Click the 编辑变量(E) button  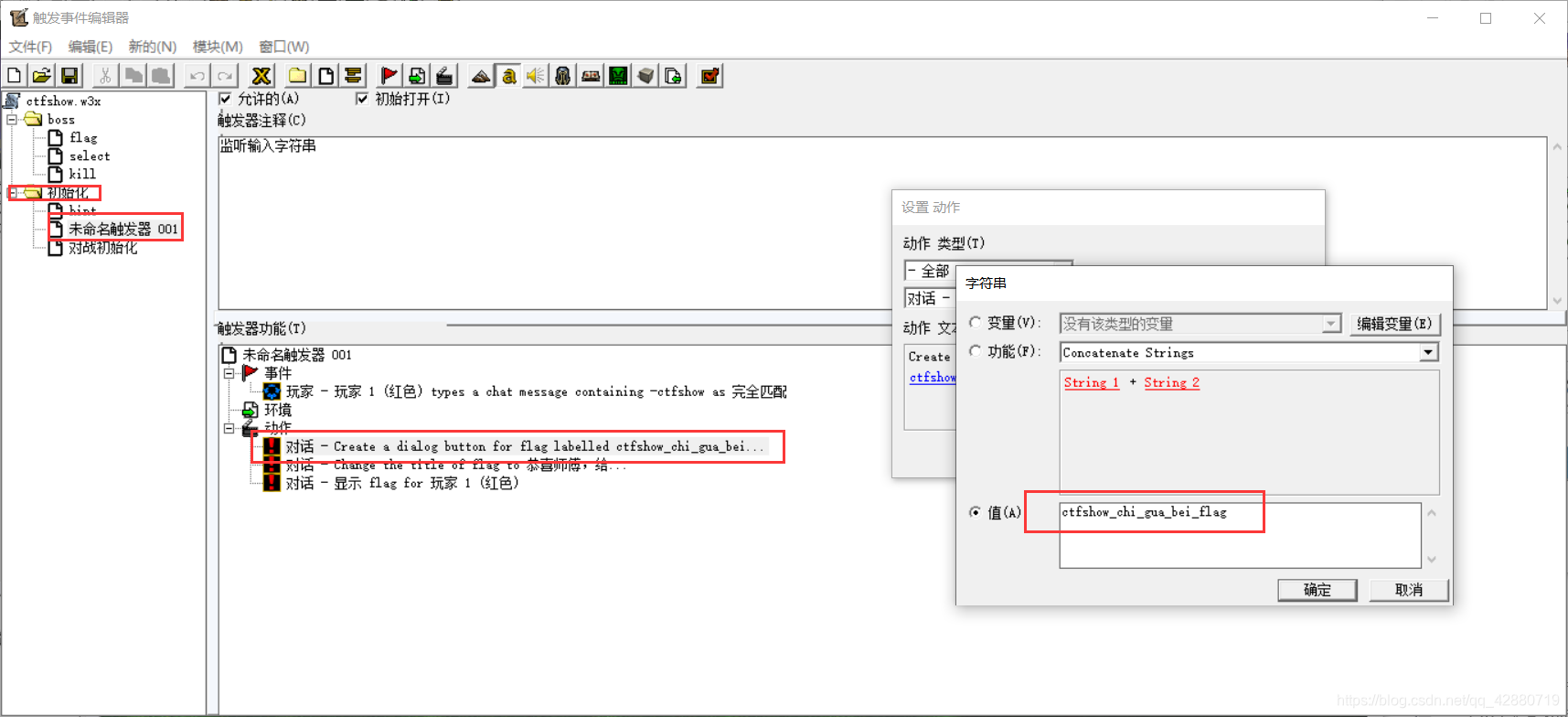(1394, 324)
